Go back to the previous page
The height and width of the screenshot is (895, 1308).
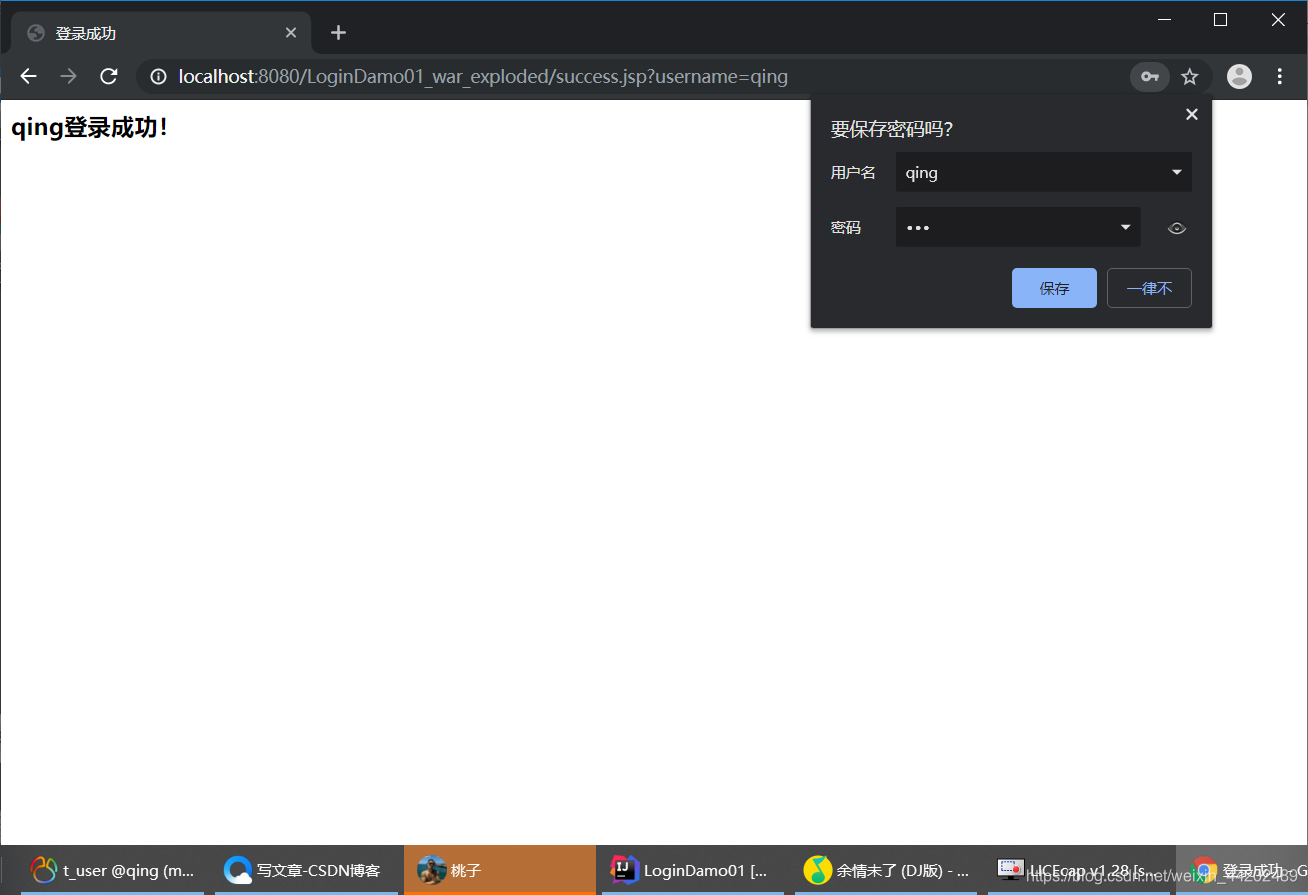pos(28,76)
